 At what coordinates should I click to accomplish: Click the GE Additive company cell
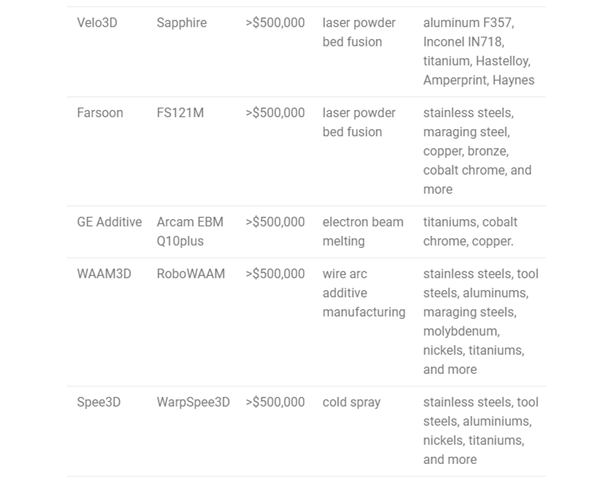point(109,222)
